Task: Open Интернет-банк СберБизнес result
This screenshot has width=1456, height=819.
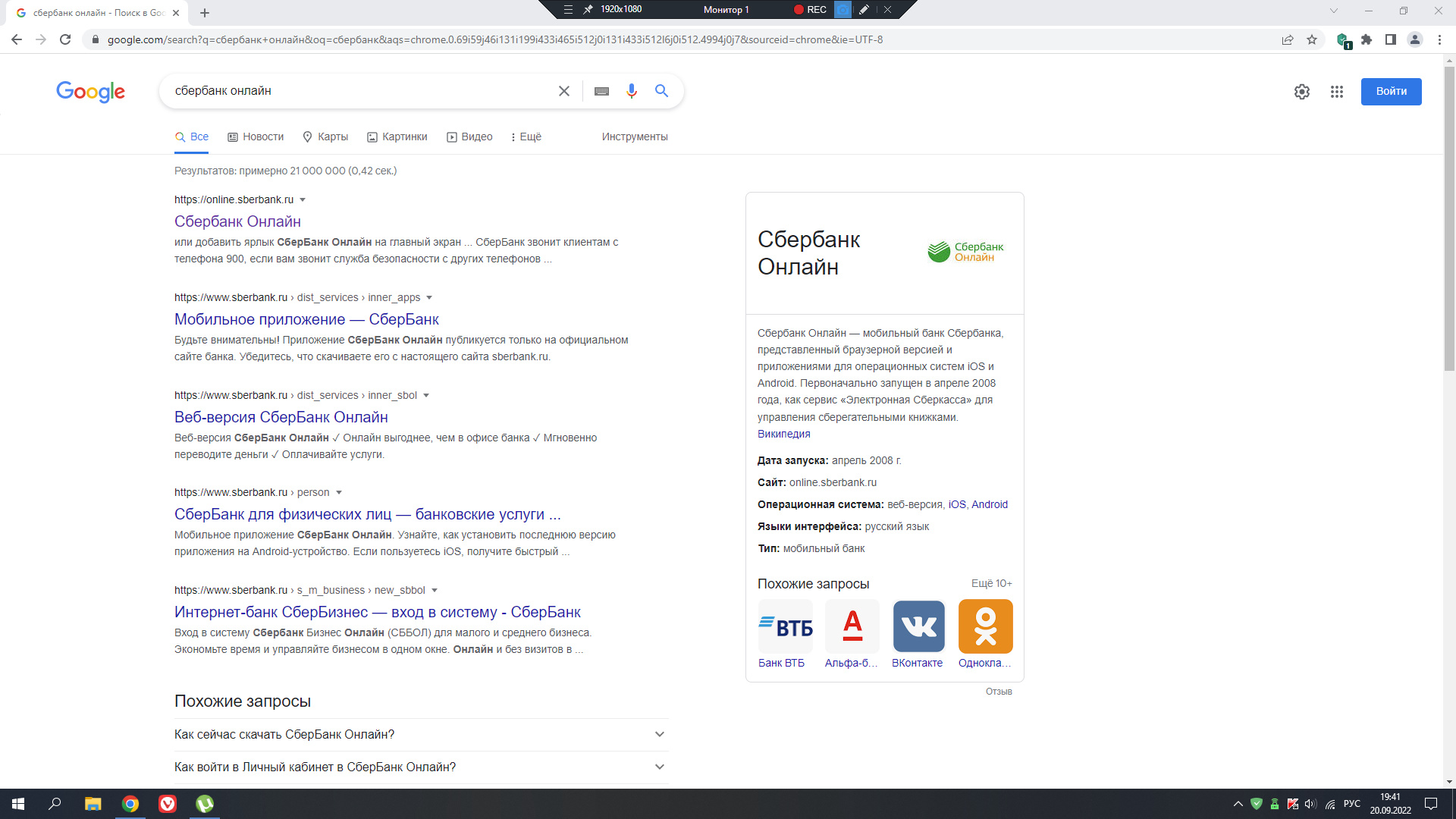Action: click(377, 612)
